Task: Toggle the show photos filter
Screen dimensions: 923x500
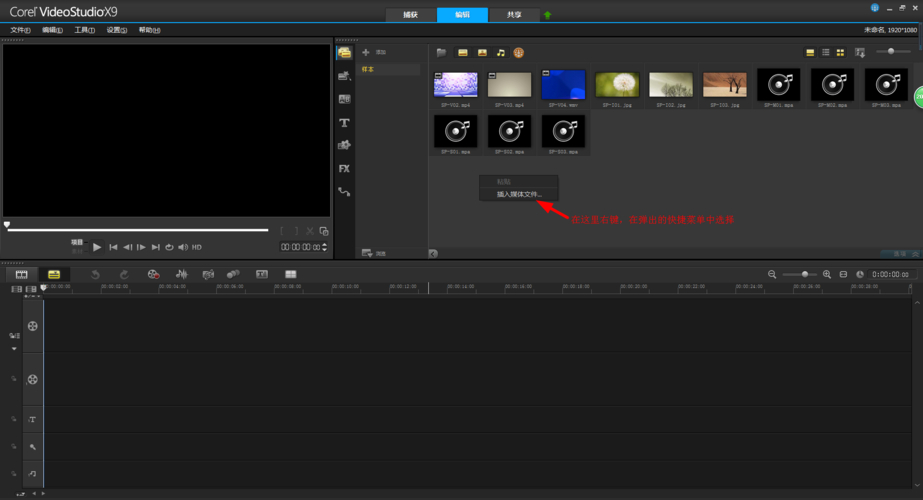Action: [x=482, y=52]
